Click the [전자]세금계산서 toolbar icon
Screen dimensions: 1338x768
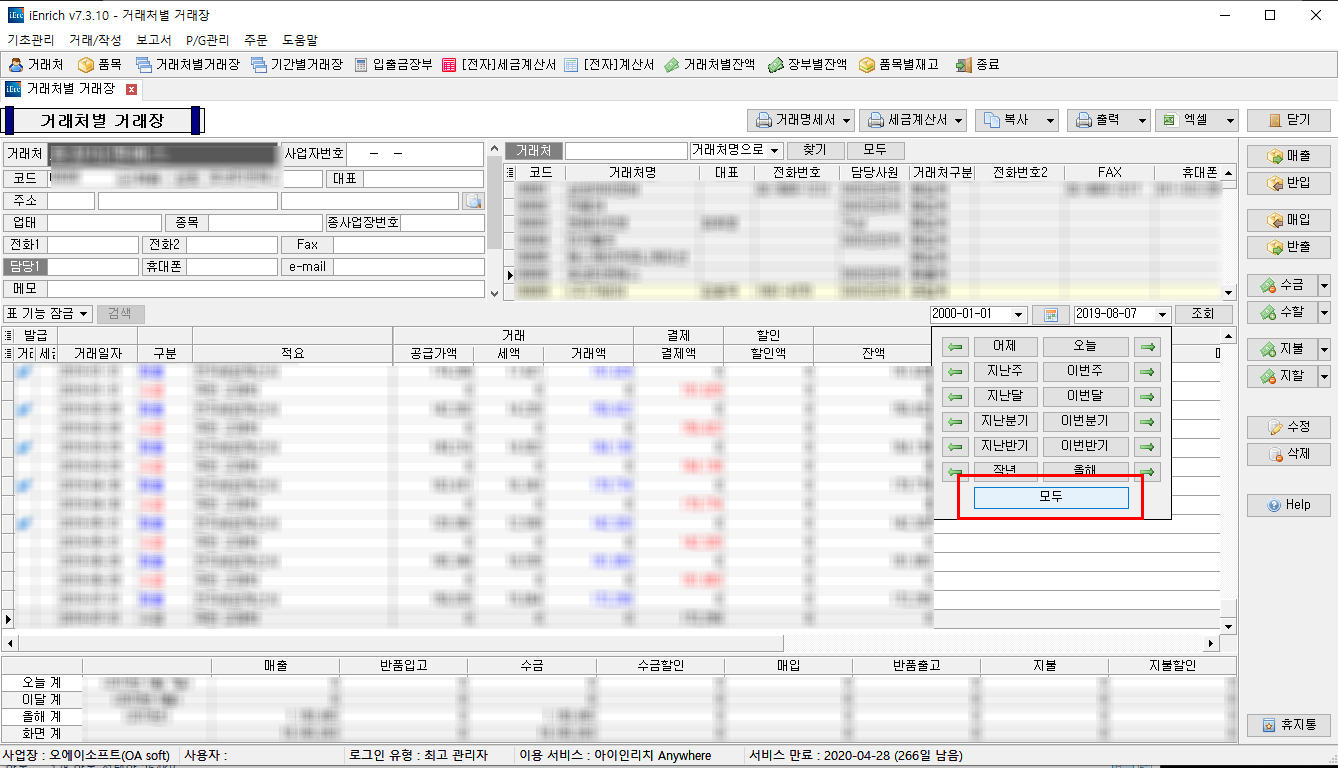click(x=450, y=64)
